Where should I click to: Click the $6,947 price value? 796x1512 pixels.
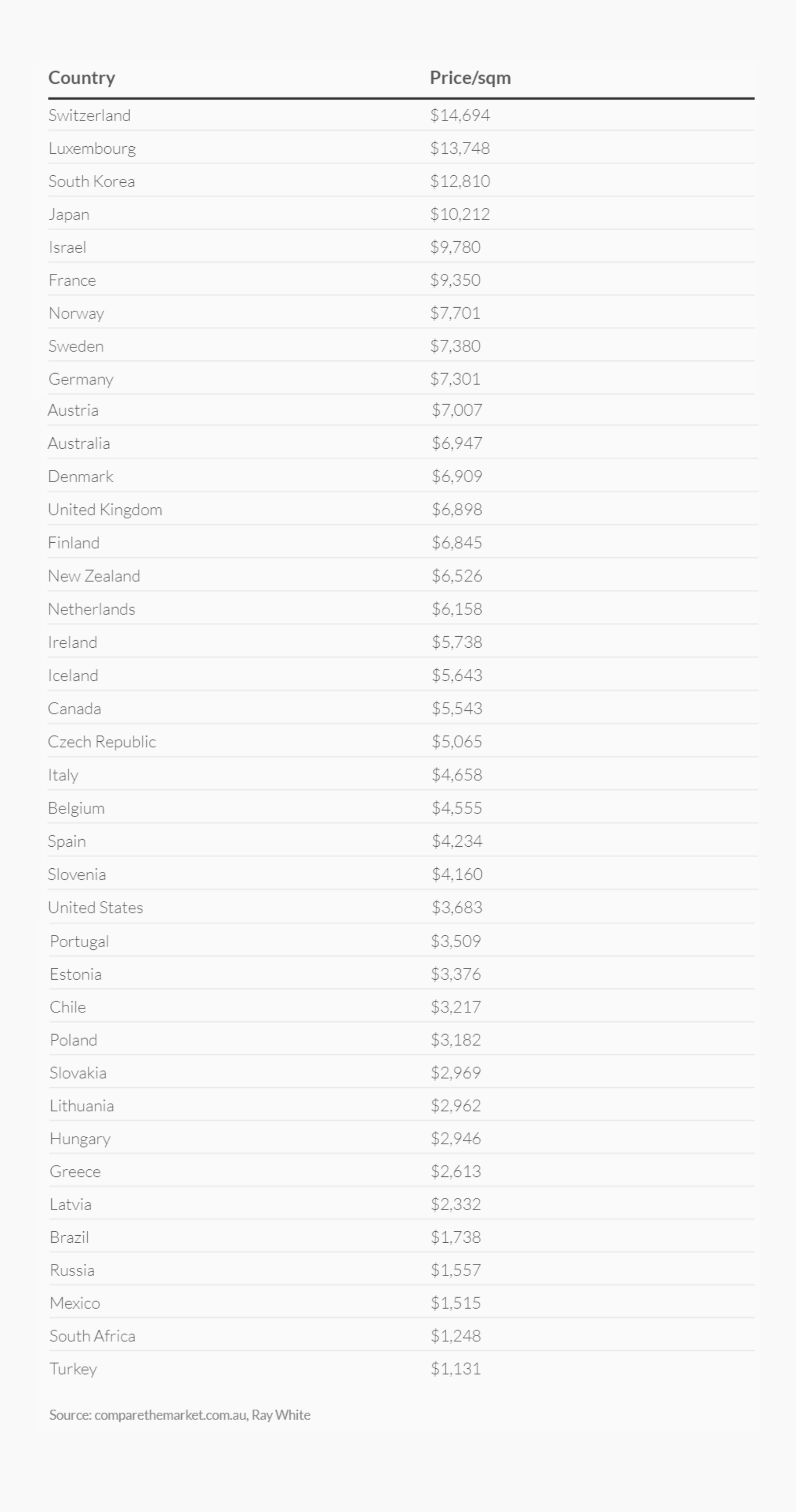pyautogui.click(x=457, y=443)
